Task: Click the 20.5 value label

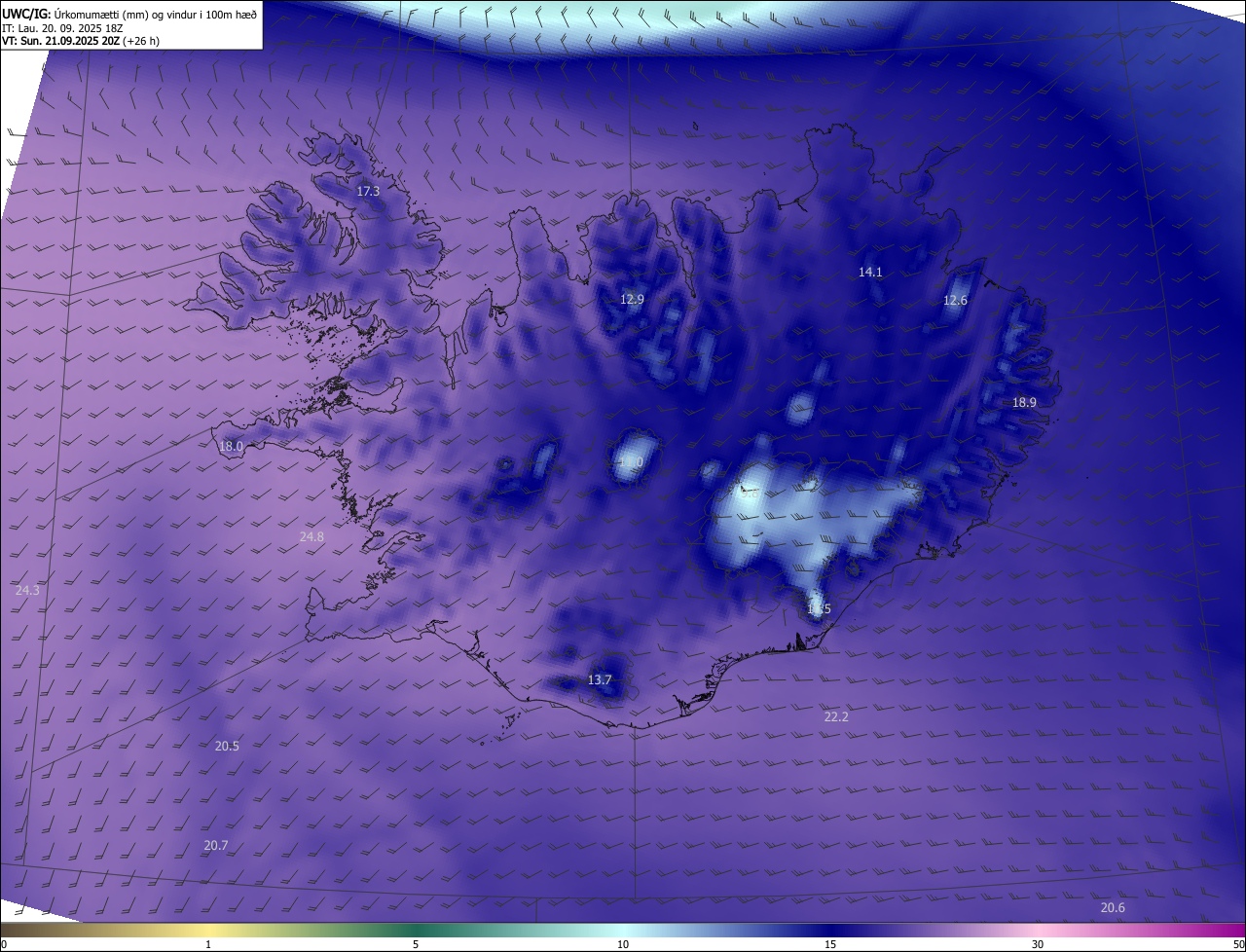Action: point(227,747)
